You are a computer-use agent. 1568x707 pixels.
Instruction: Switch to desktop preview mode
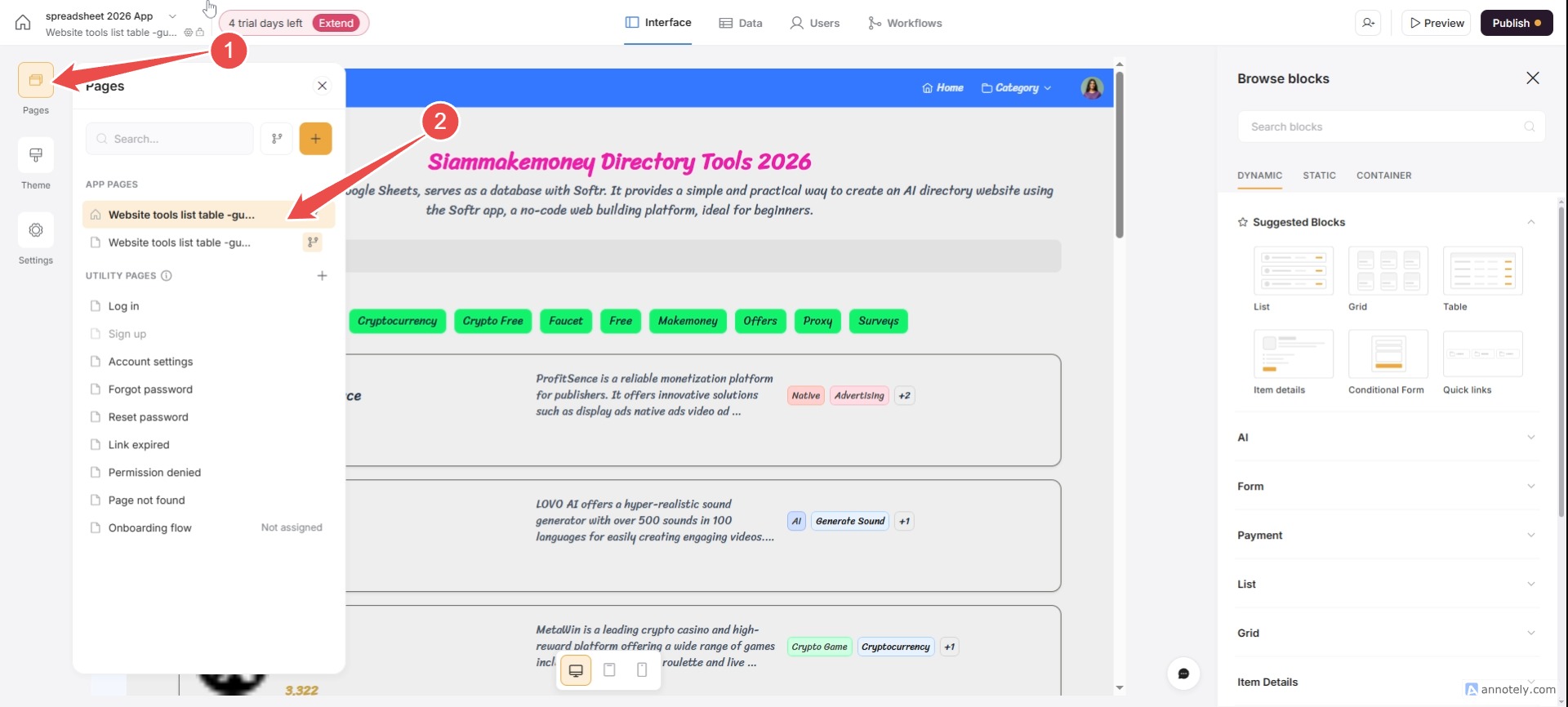point(576,670)
